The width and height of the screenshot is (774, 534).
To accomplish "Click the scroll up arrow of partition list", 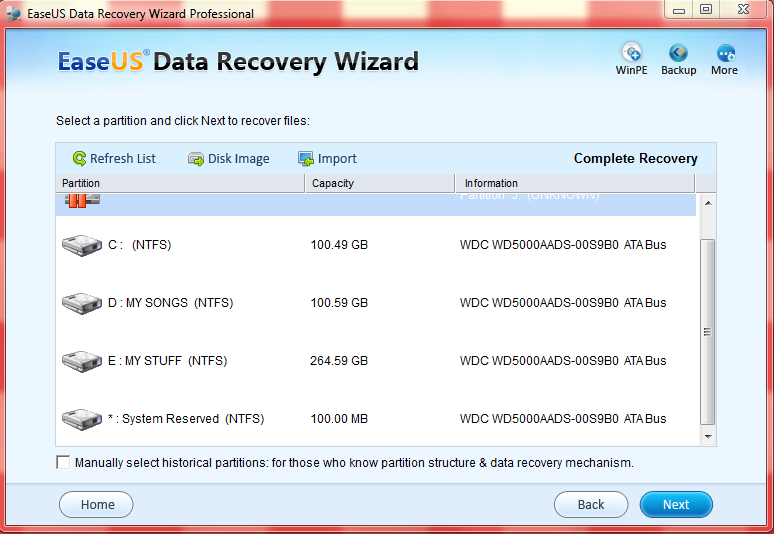I will click(708, 203).
